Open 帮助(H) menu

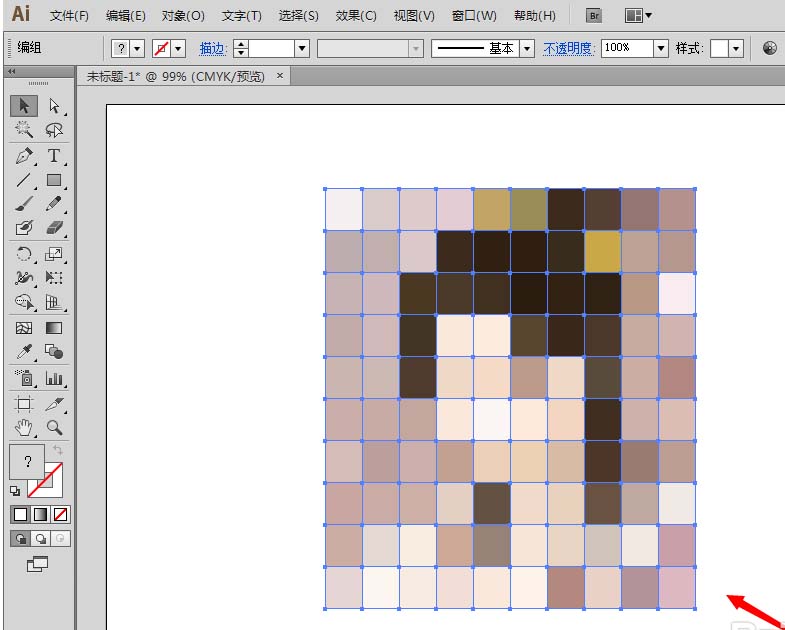coord(535,16)
